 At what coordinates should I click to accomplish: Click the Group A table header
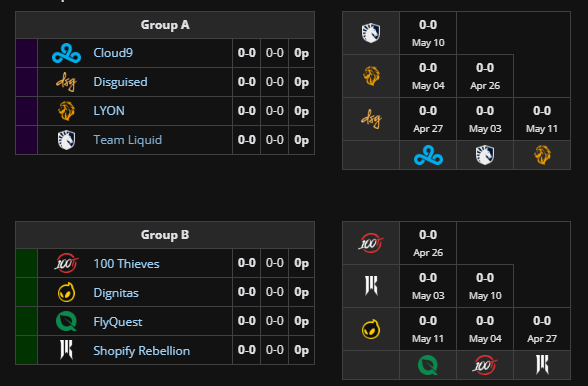point(165,25)
